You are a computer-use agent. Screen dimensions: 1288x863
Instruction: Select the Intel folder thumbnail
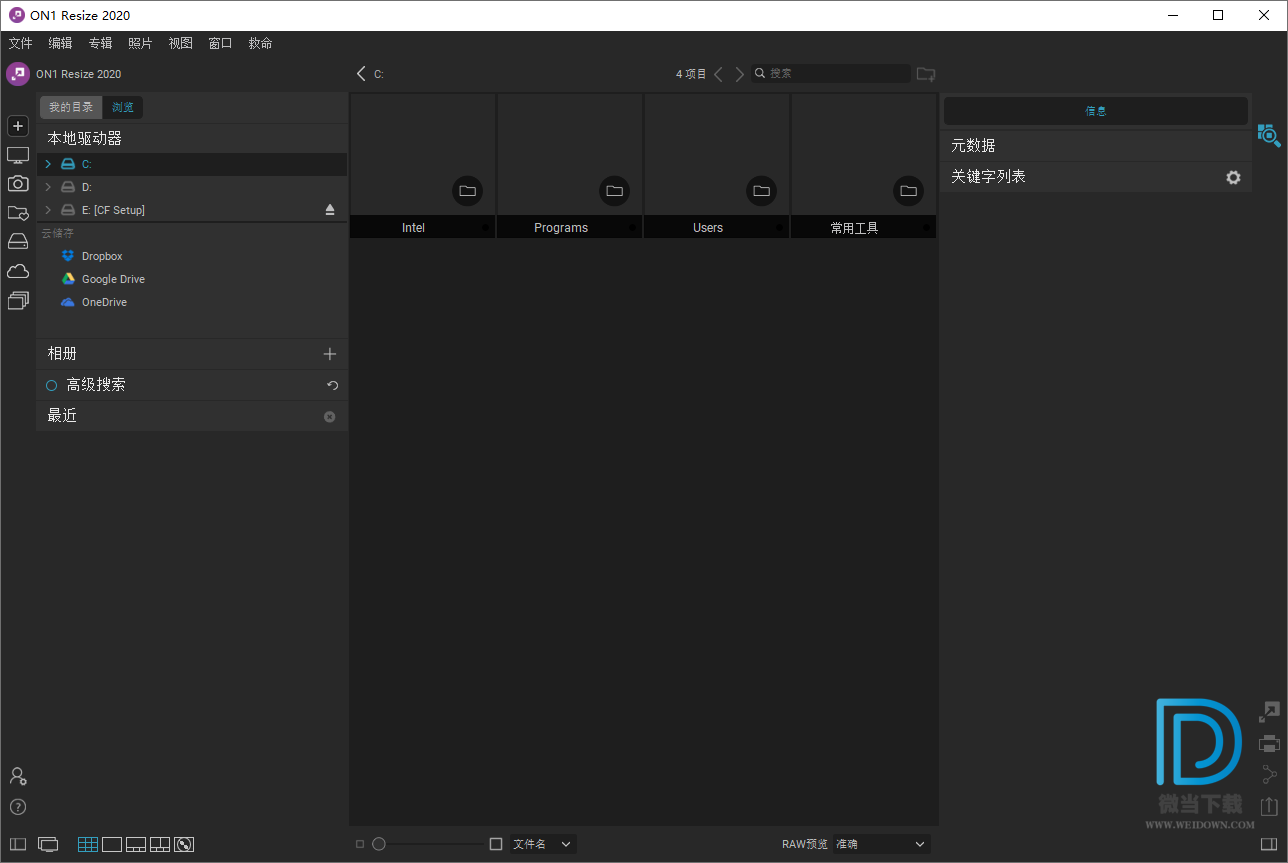422,166
